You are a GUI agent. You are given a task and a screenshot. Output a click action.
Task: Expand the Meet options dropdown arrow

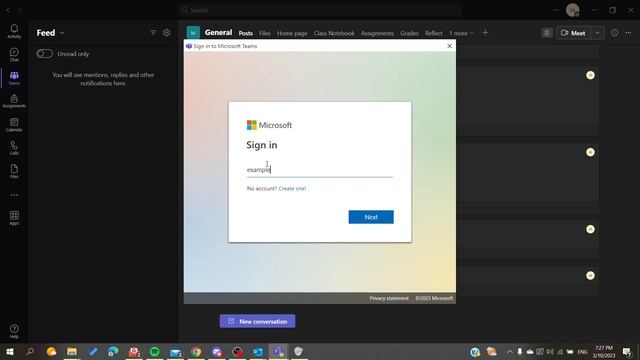pyautogui.click(x=598, y=33)
